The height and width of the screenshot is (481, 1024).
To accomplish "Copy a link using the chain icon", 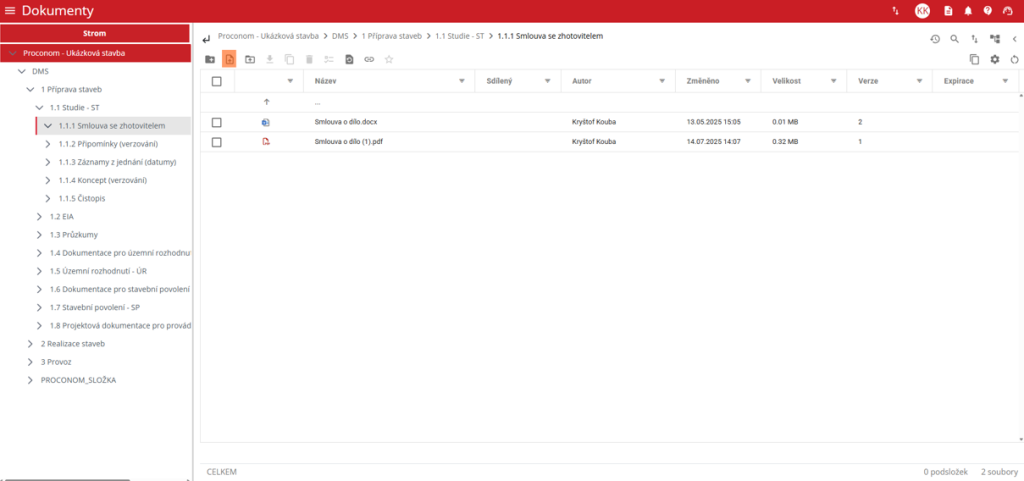I will click(x=369, y=60).
